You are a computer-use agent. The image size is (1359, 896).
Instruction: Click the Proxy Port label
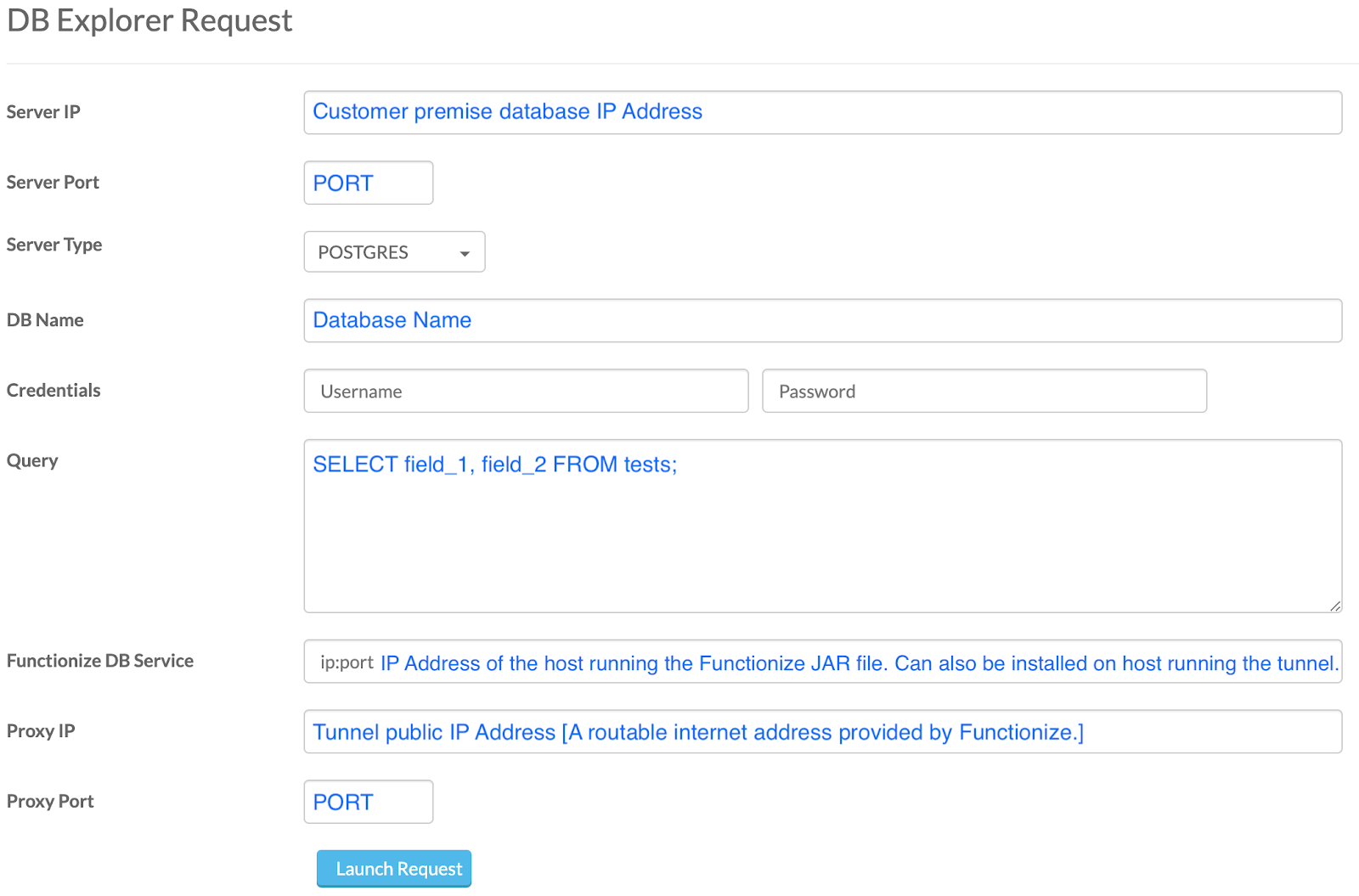(x=50, y=802)
